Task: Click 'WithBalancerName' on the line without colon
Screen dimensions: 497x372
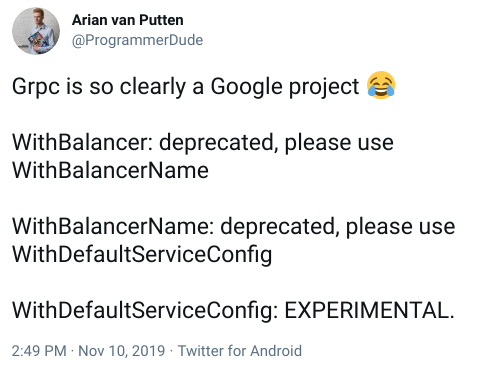Action: (x=110, y=170)
